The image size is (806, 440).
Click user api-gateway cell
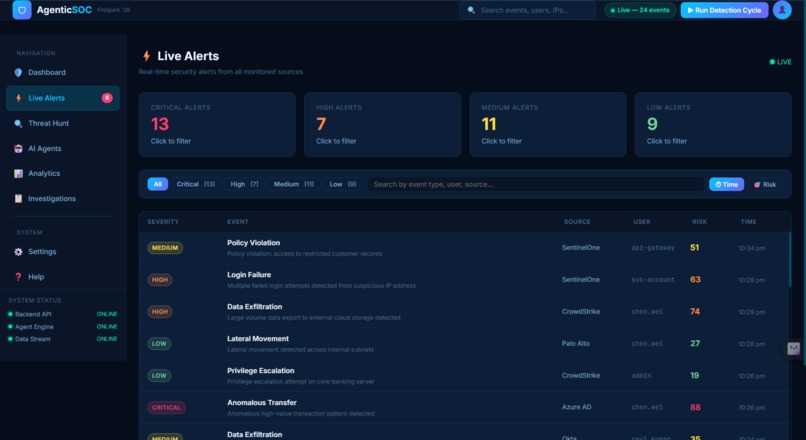[x=653, y=248]
